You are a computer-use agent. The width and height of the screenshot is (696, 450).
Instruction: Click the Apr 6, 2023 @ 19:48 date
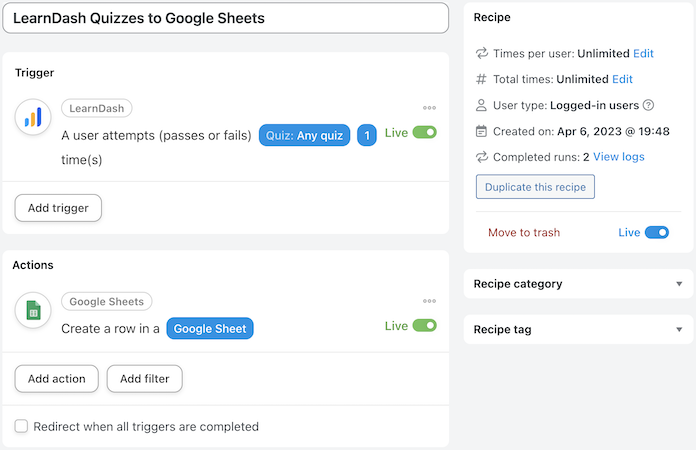click(x=613, y=131)
